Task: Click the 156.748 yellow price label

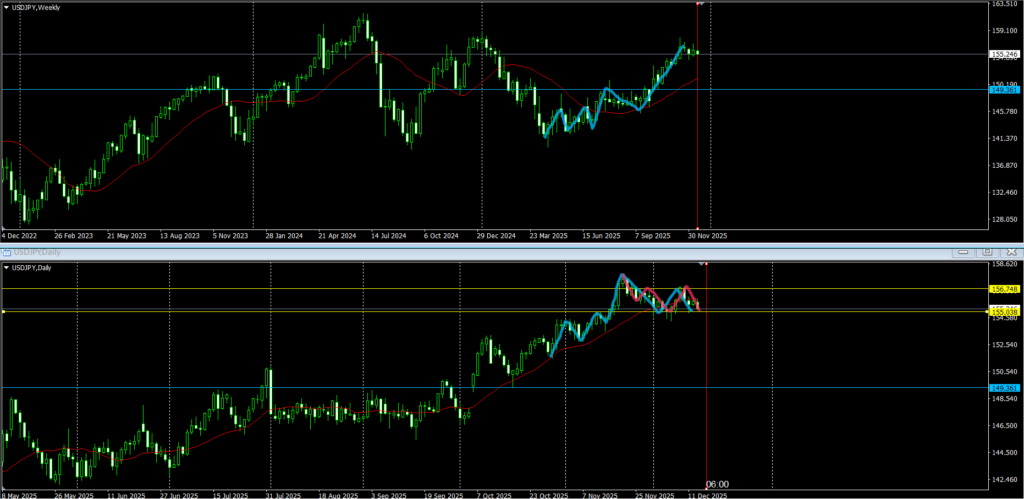Action: tap(1003, 289)
